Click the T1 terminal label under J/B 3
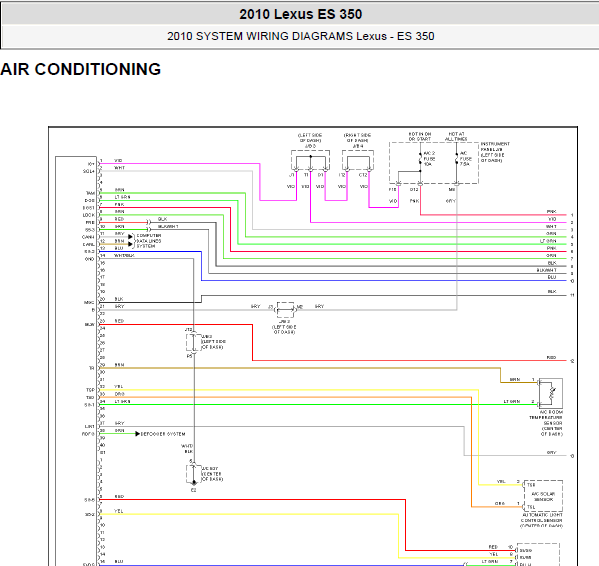Image resolution: width=599 pixels, height=566 pixels. point(306,175)
